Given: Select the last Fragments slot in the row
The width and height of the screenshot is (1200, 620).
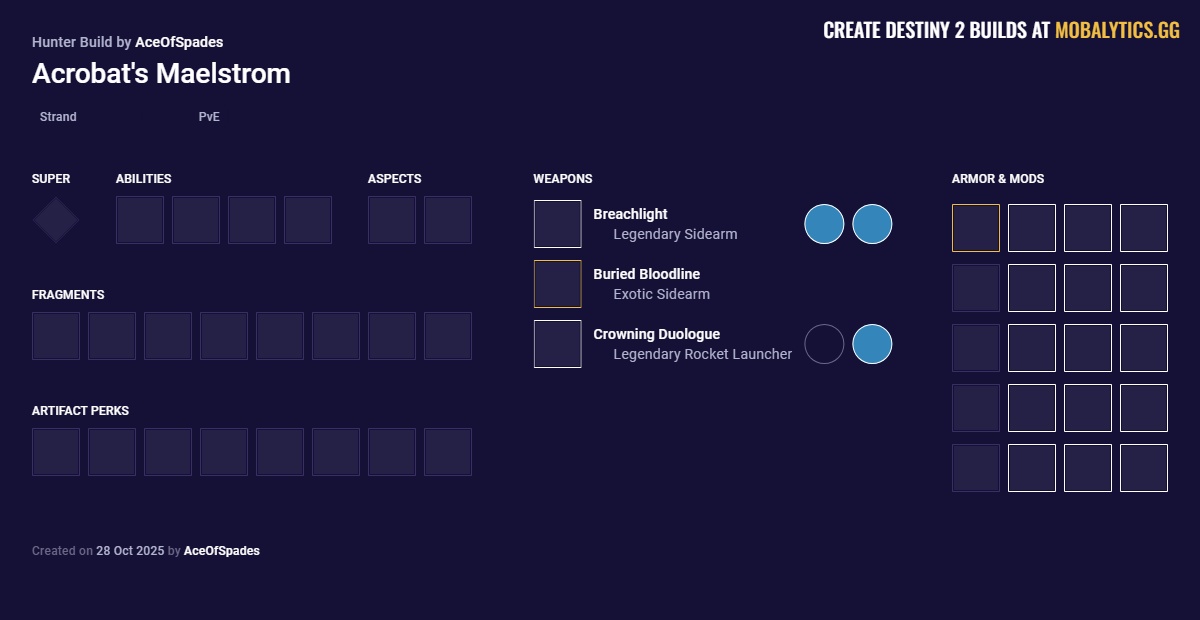Looking at the screenshot, I should click(448, 336).
